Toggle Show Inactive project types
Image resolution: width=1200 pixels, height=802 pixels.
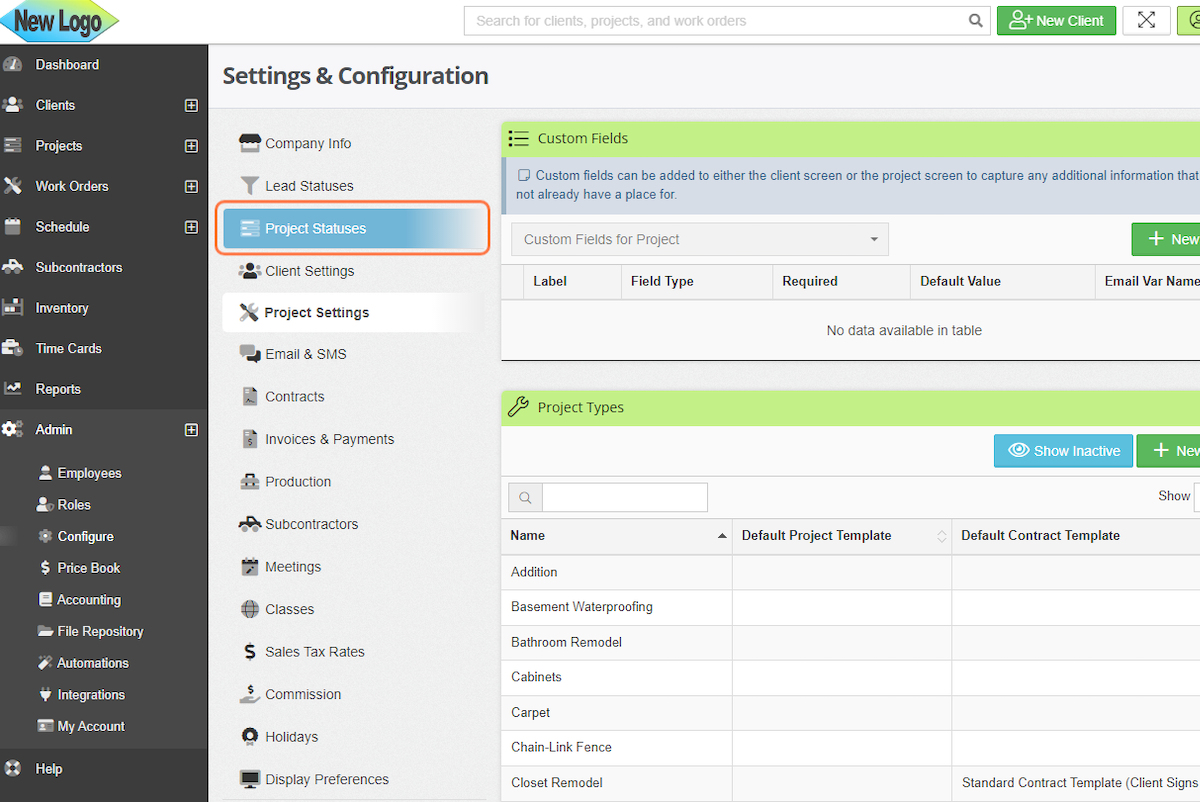(1063, 450)
